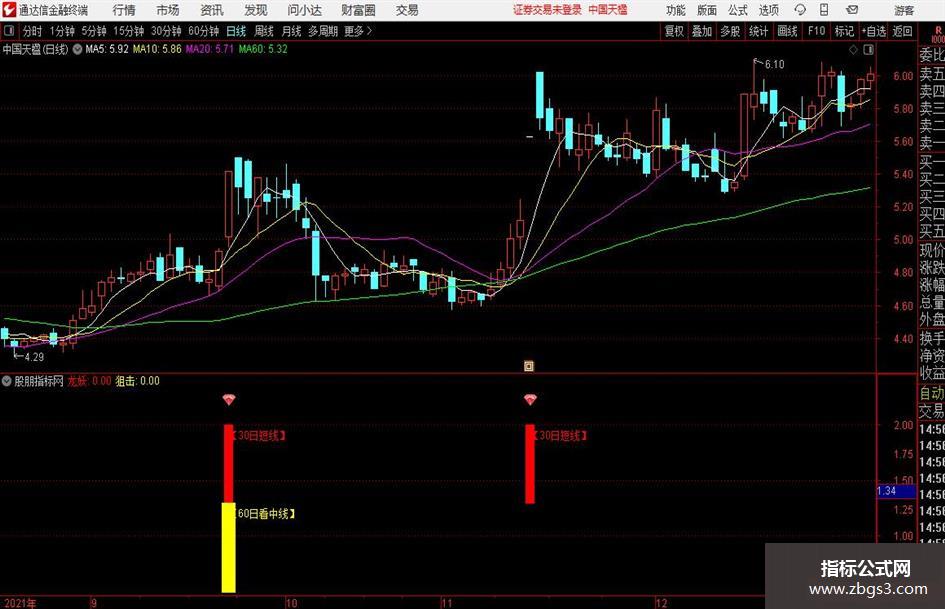The width and height of the screenshot is (945, 609).
Task: Click the MA60: 5.32 indicator label
Action: (263, 49)
